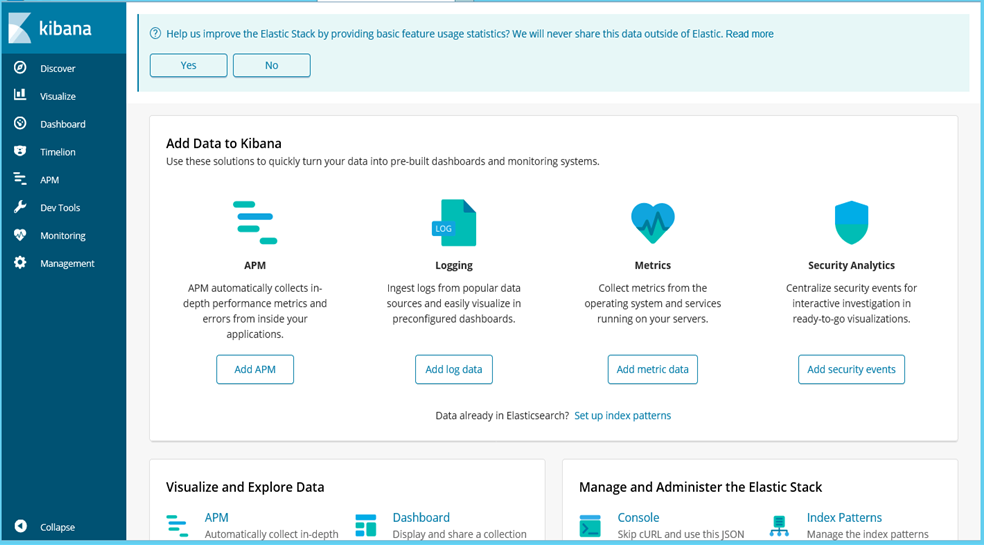This screenshot has height=545, width=984.
Task: Click the small APM icon under Visualize and Explore
Action: [177, 526]
